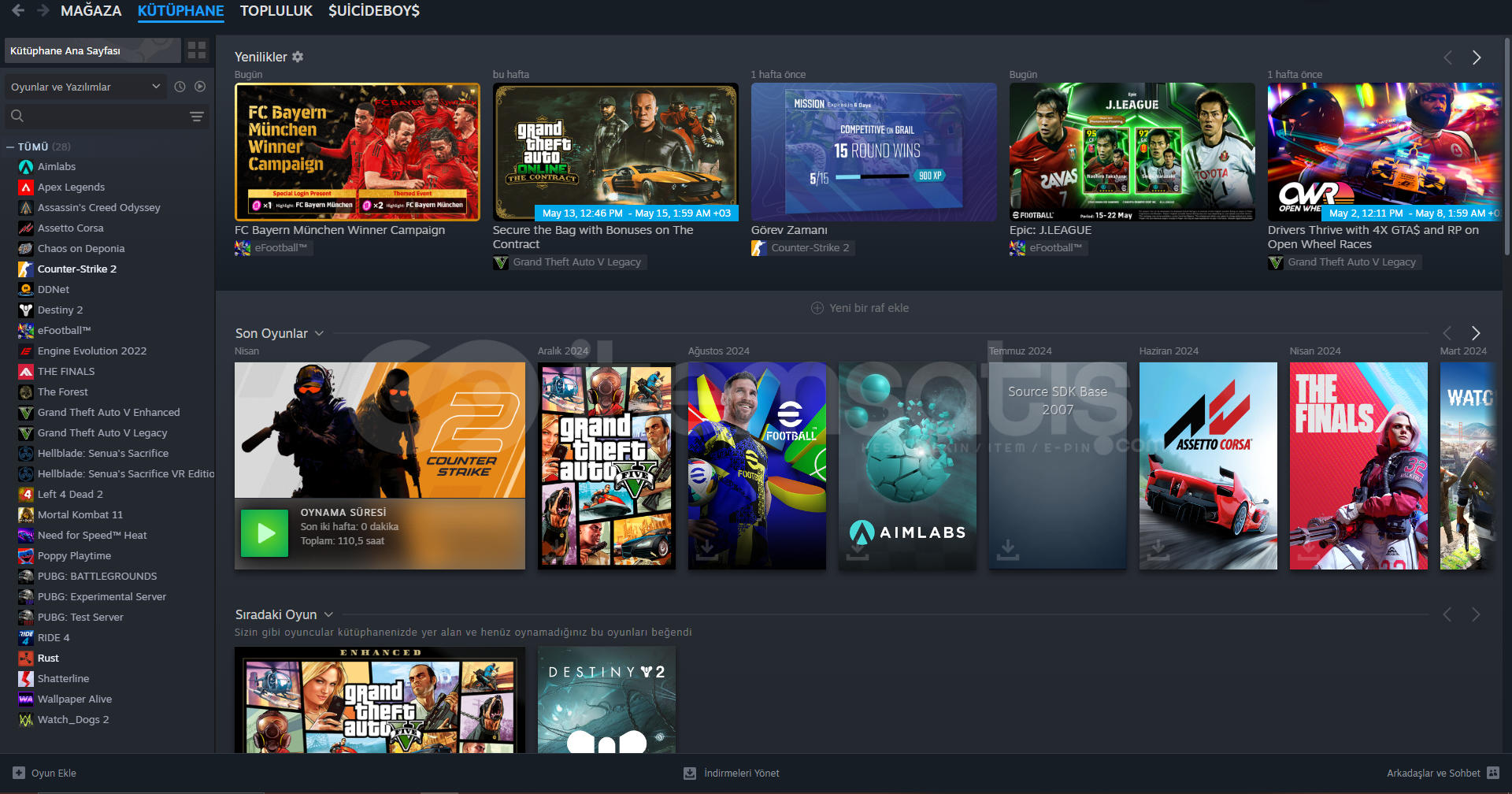
Task: Select Left 4 Dead 2 entry
Action: pos(70,495)
